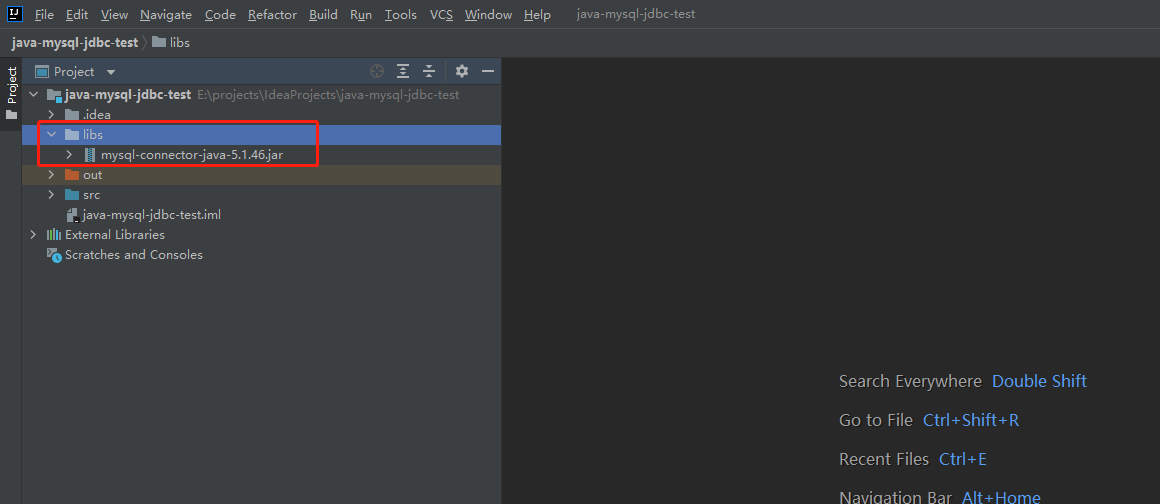Open the Build menu
Image resolution: width=1160 pixels, height=504 pixels.
click(x=323, y=15)
